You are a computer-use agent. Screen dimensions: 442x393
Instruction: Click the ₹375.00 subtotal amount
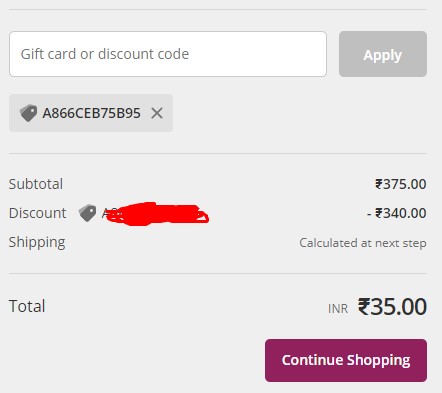tap(401, 184)
